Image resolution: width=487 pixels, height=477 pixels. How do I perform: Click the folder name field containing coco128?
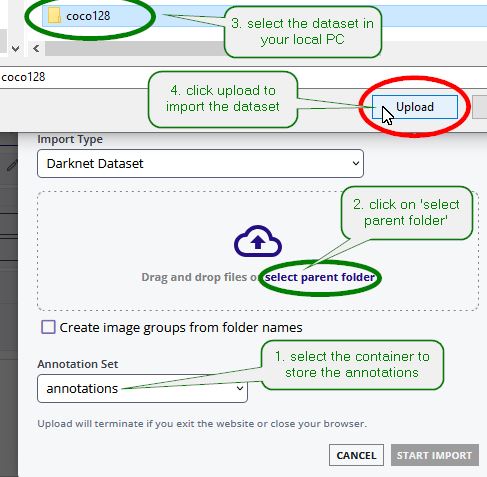click(243, 77)
